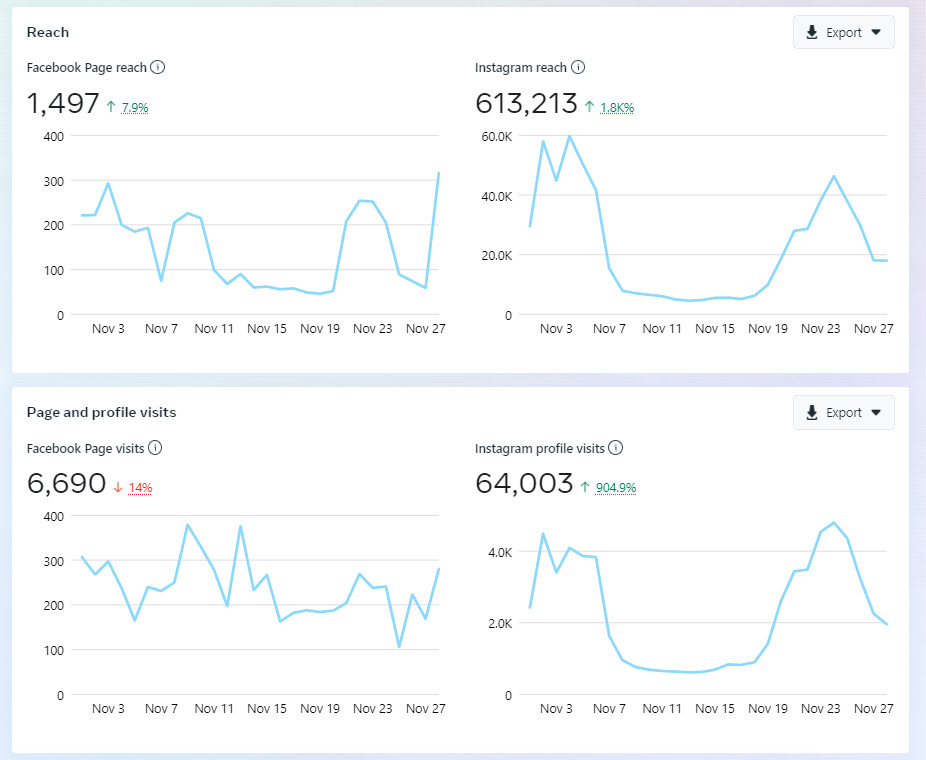Click the 7.9% Facebook reach change
This screenshot has width=926, height=760.
[135, 107]
